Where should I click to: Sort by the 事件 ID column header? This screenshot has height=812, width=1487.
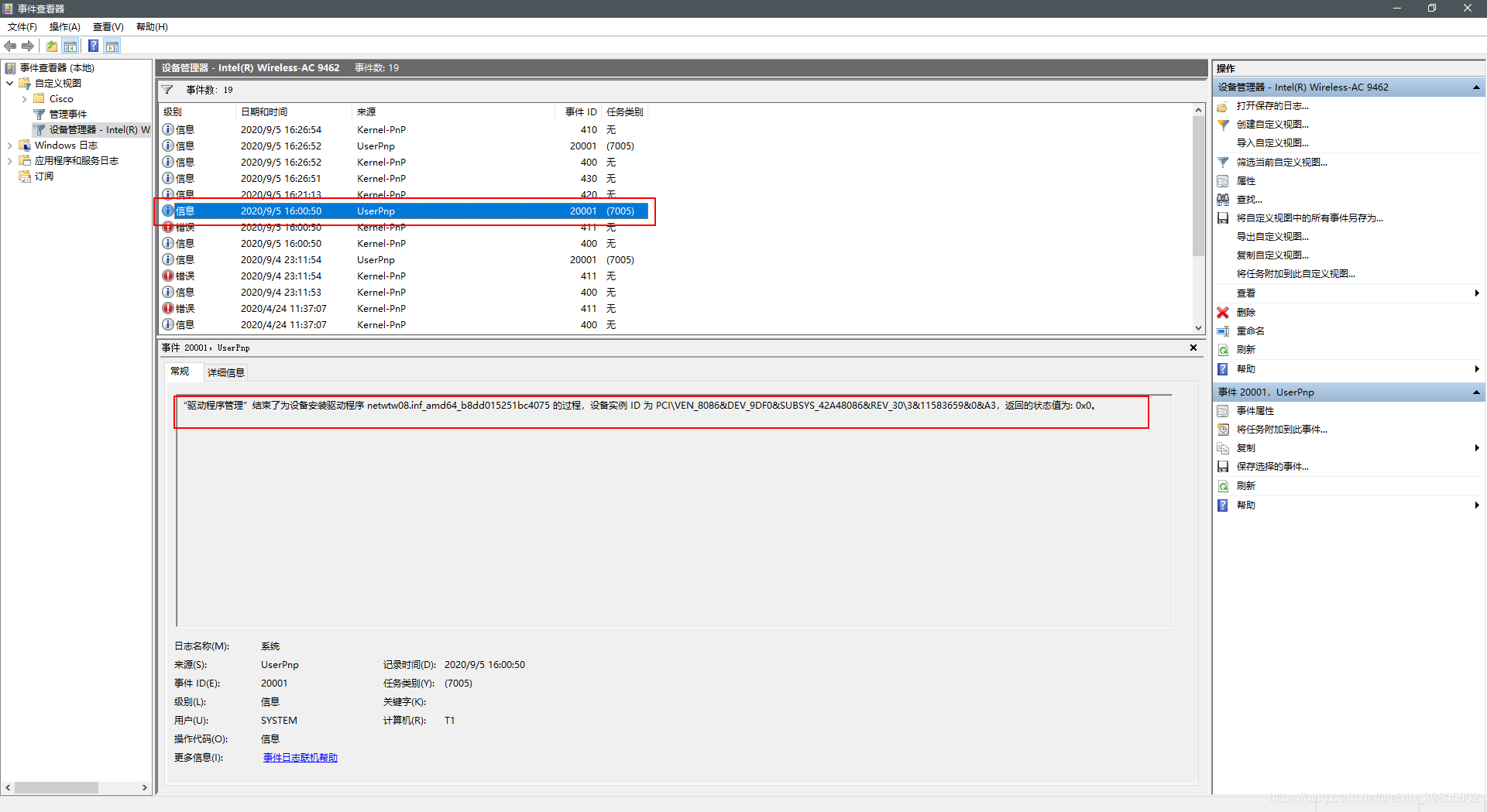(x=578, y=112)
